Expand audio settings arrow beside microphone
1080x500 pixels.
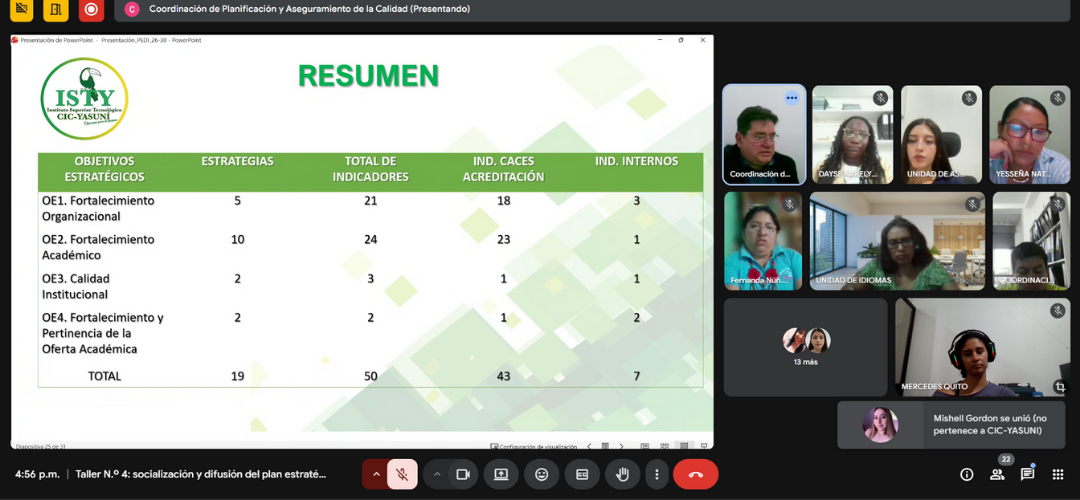coord(376,474)
